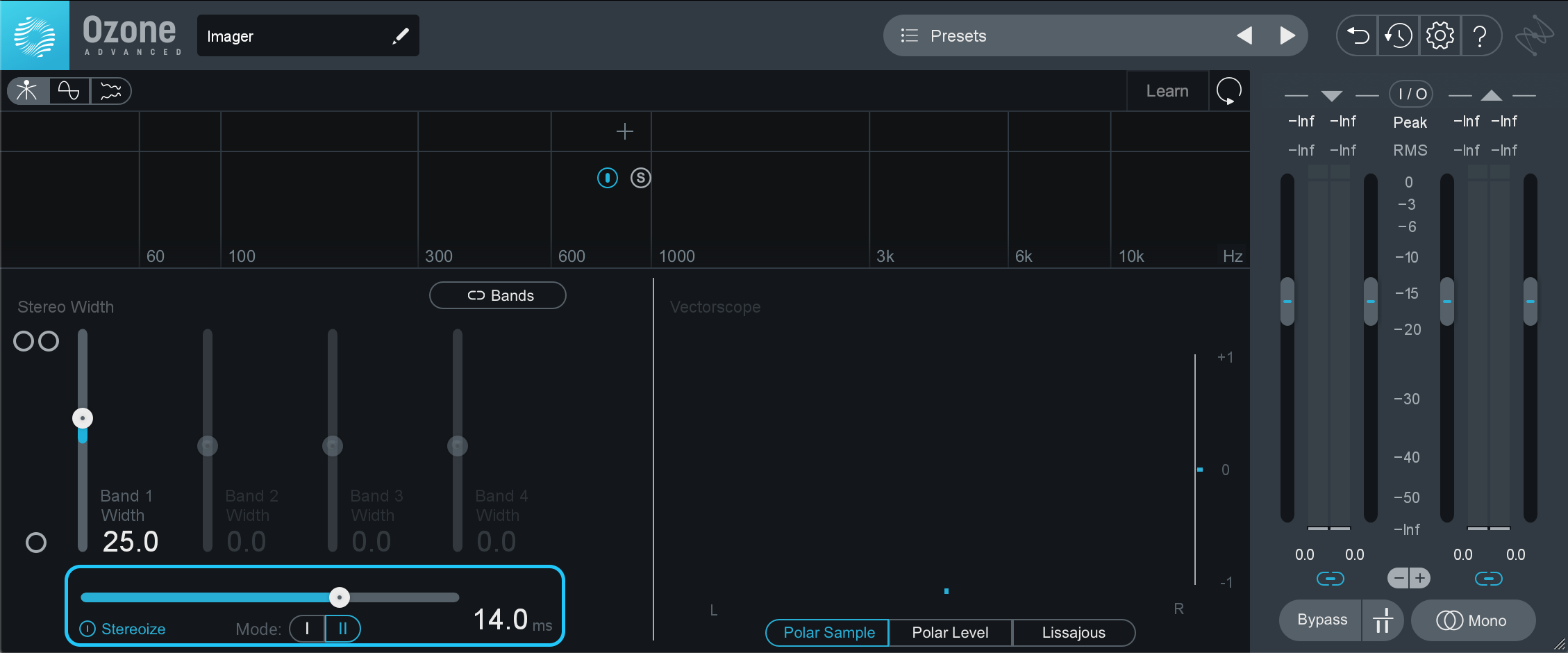
Task: Open the help question mark
Action: click(x=1480, y=35)
